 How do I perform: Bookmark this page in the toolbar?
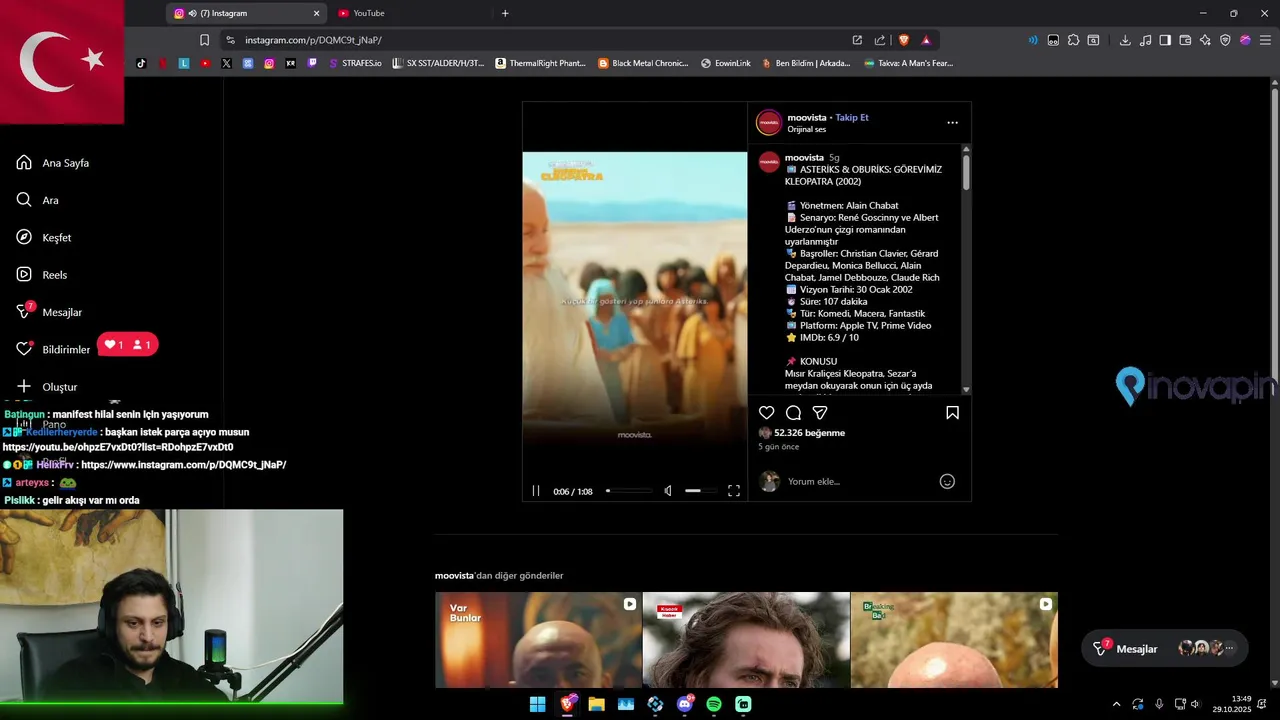pyautogui.click(x=204, y=40)
